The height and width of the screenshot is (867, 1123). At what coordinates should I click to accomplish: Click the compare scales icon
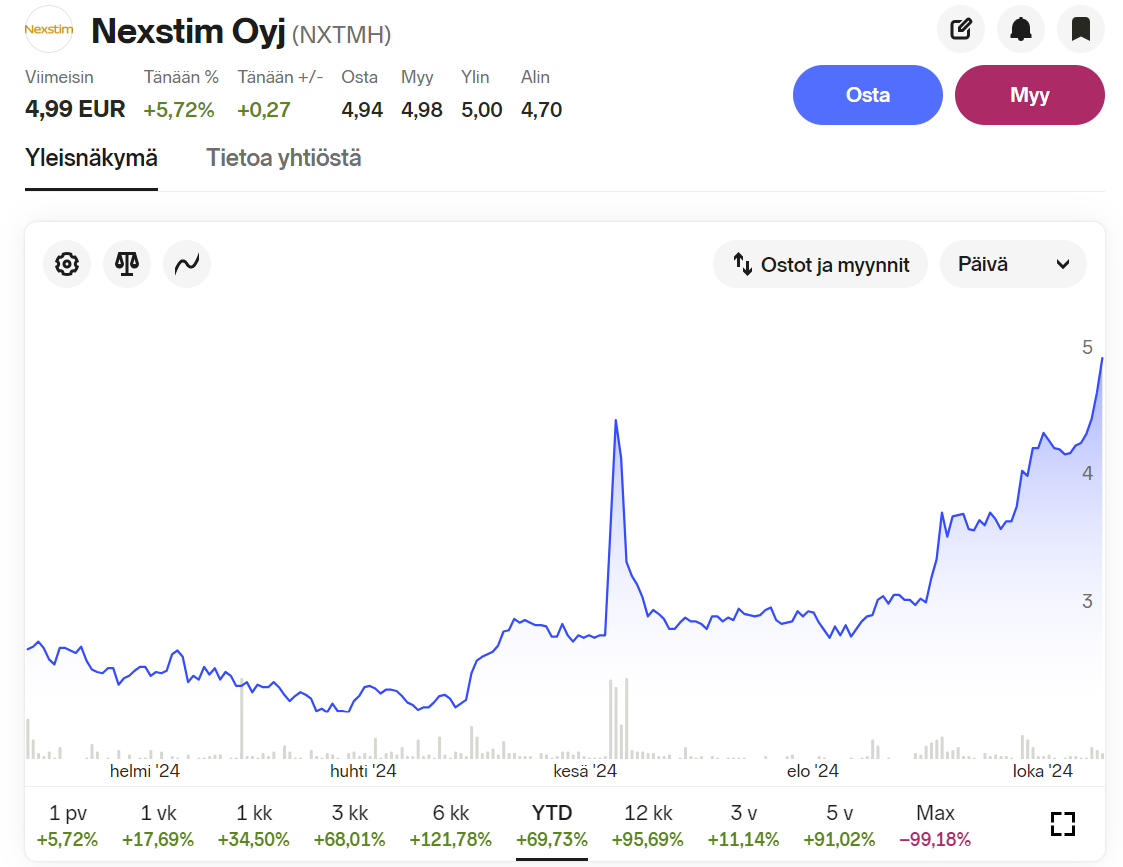tap(127, 264)
